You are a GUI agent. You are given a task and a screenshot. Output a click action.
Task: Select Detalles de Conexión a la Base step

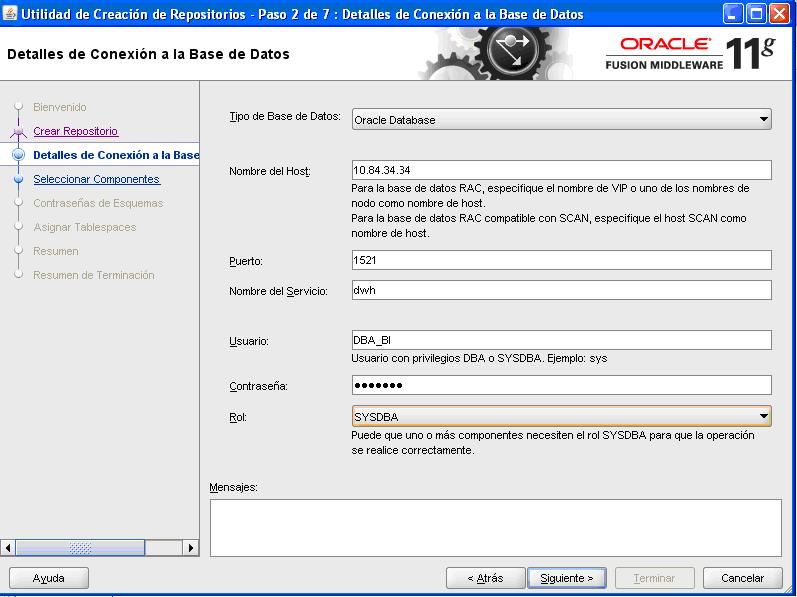click(116, 155)
